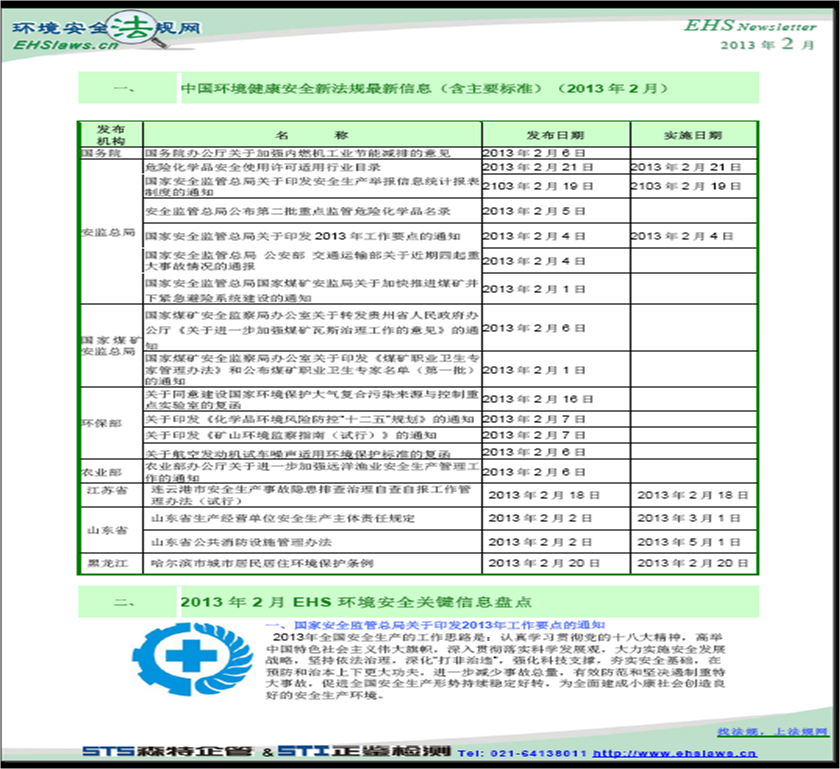Screen dimensions: 840x769
Task: Select the 山东省公共消防设施管理办法 row
Action: pyautogui.click(x=450, y=542)
